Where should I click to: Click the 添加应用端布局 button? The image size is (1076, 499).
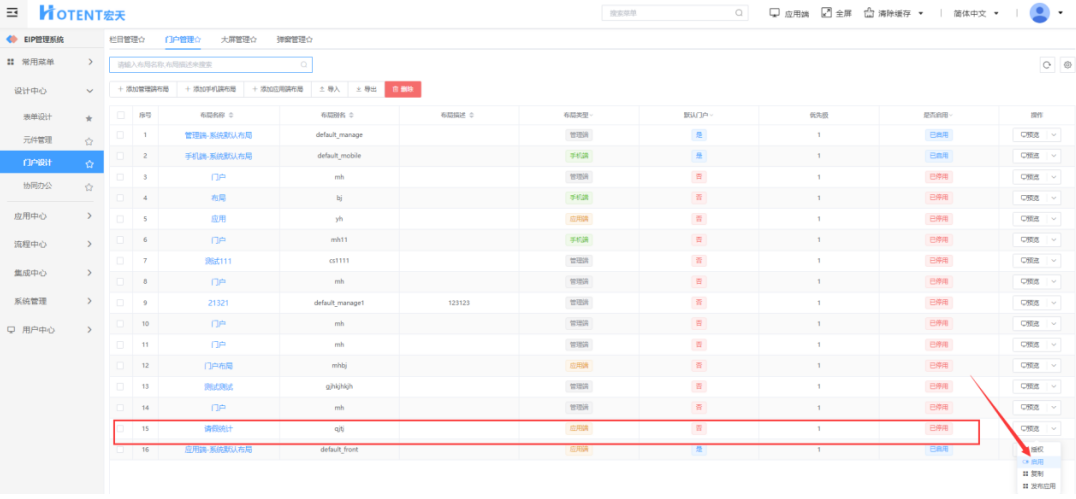(277, 89)
